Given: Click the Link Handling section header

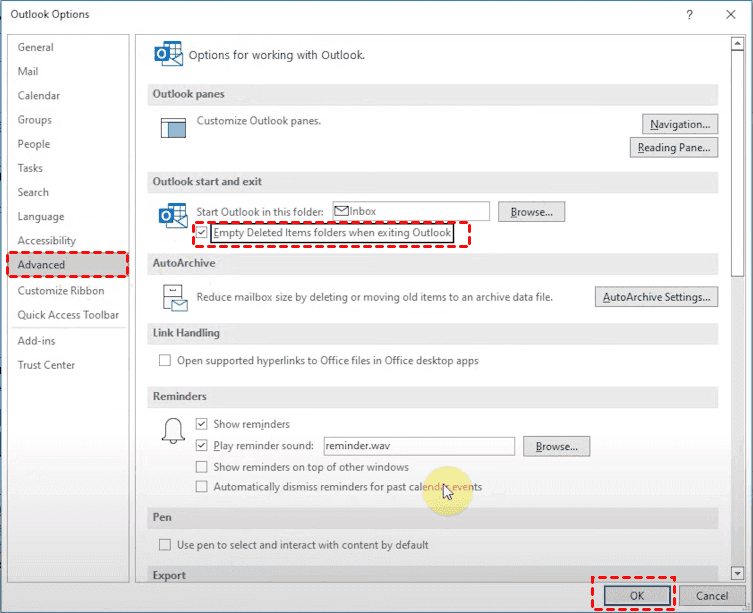Looking at the screenshot, I should pyautogui.click(x=433, y=333).
